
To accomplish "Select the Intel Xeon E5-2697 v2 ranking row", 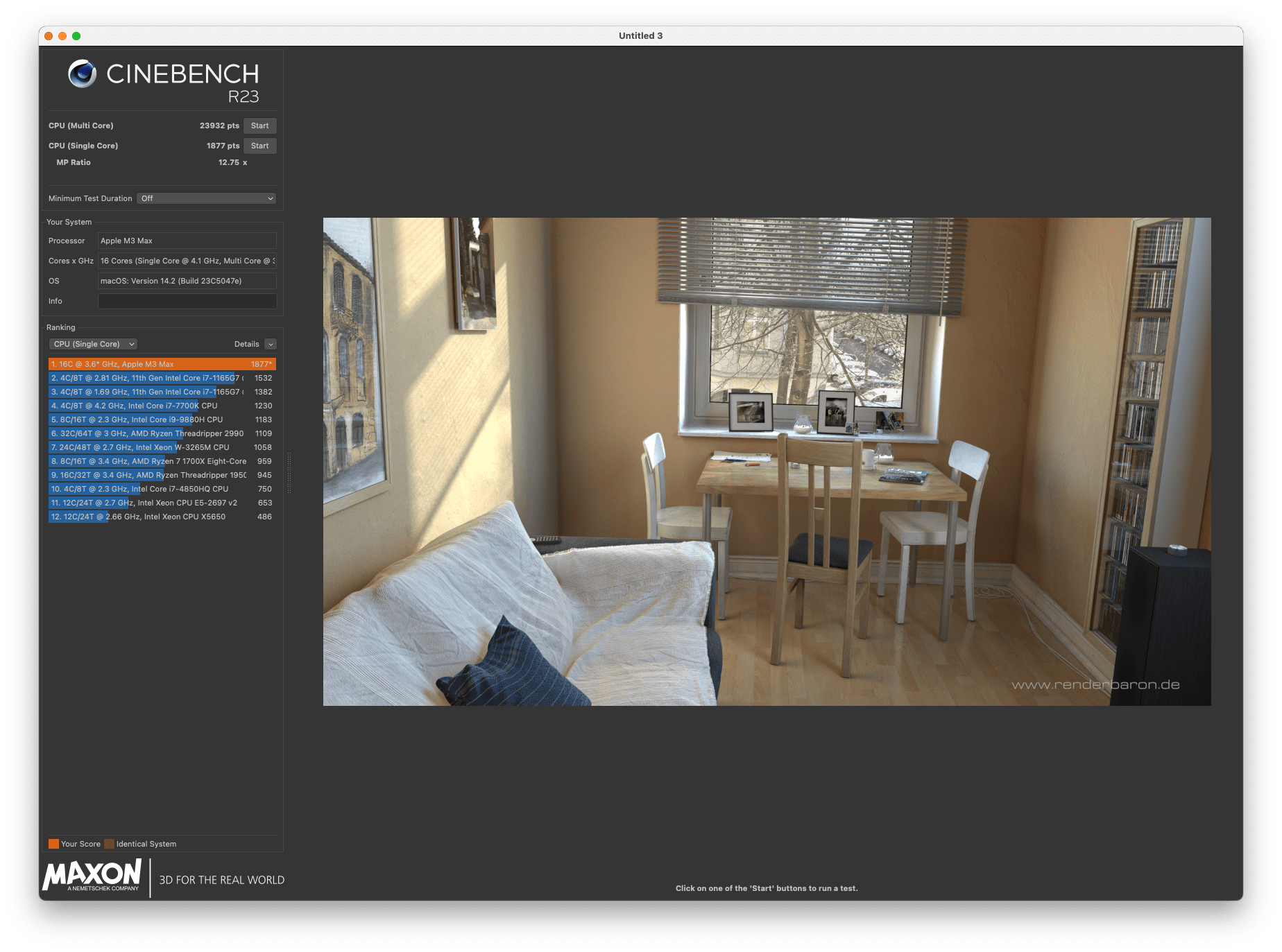I will 162,503.
